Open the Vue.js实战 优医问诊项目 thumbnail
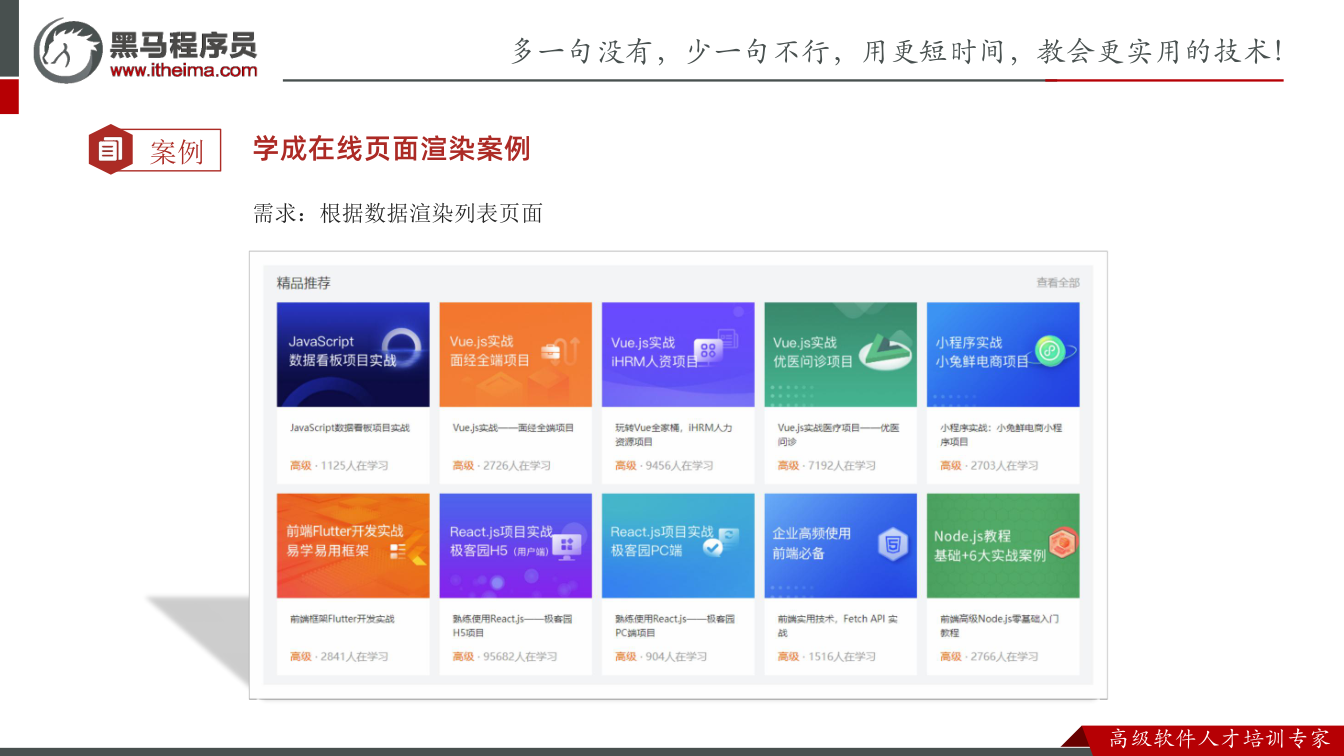 840,355
